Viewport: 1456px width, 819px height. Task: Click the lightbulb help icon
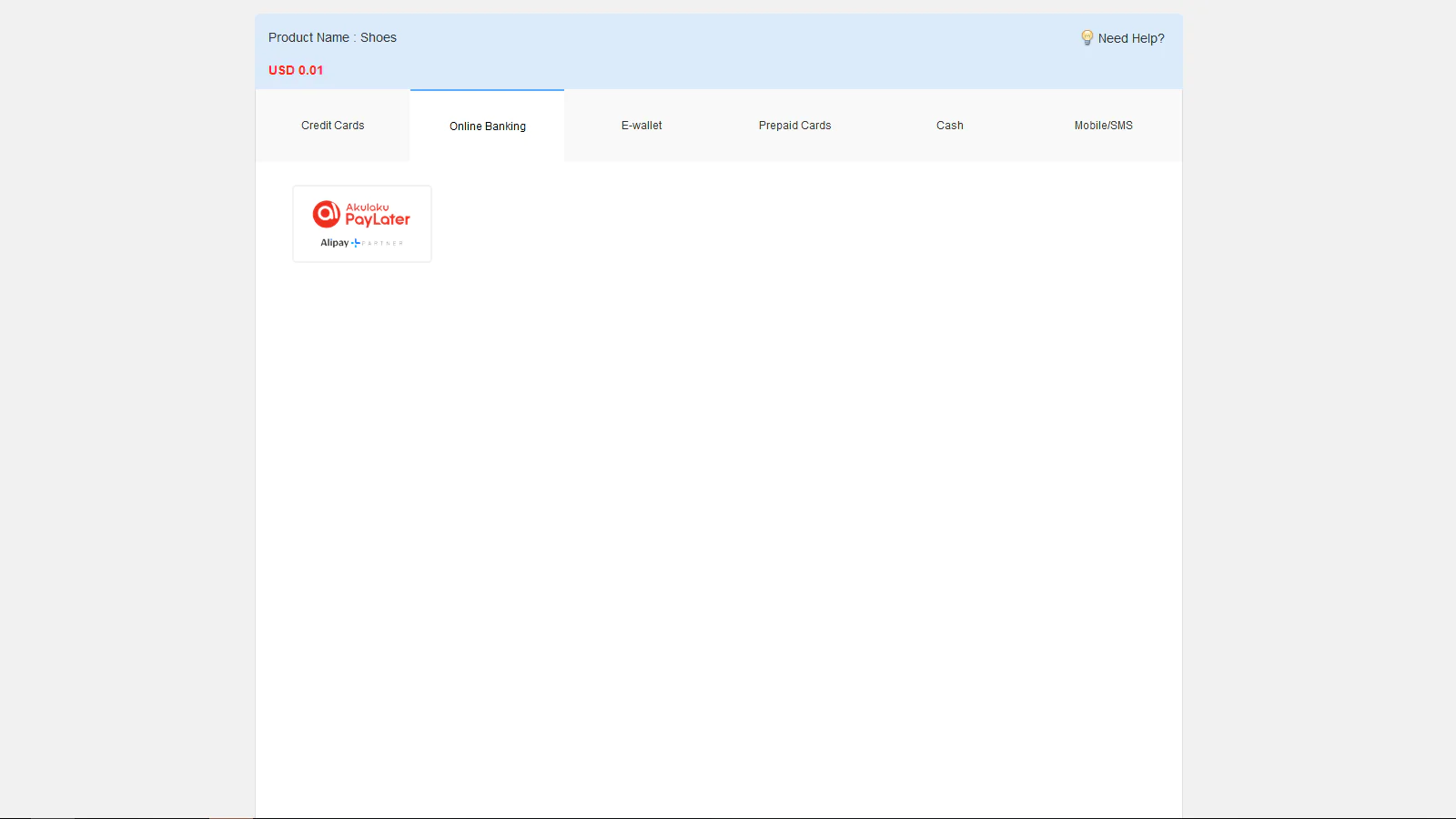(x=1087, y=37)
